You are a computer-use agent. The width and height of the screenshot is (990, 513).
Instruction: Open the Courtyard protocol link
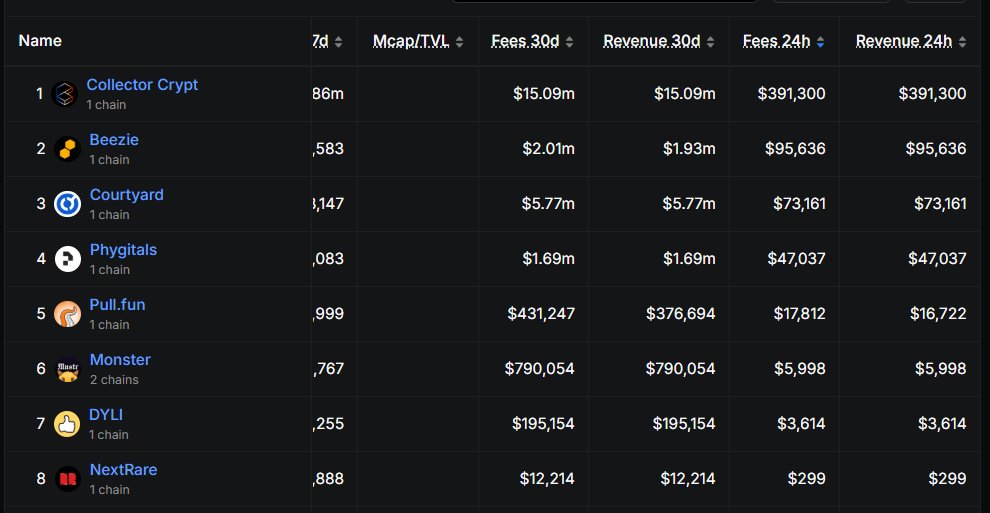pos(126,194)
